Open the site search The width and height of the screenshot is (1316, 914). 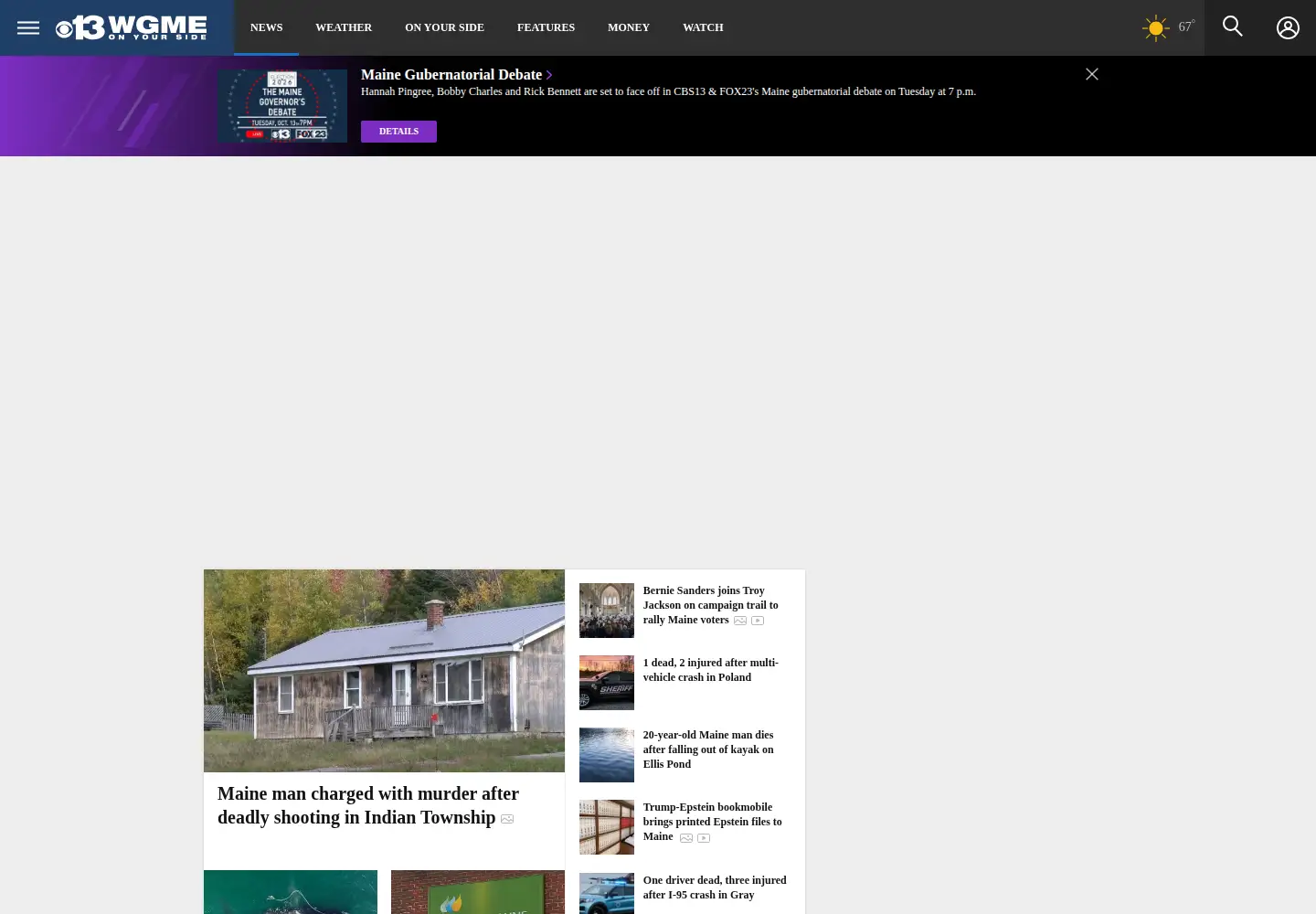tap(1233, 27)
